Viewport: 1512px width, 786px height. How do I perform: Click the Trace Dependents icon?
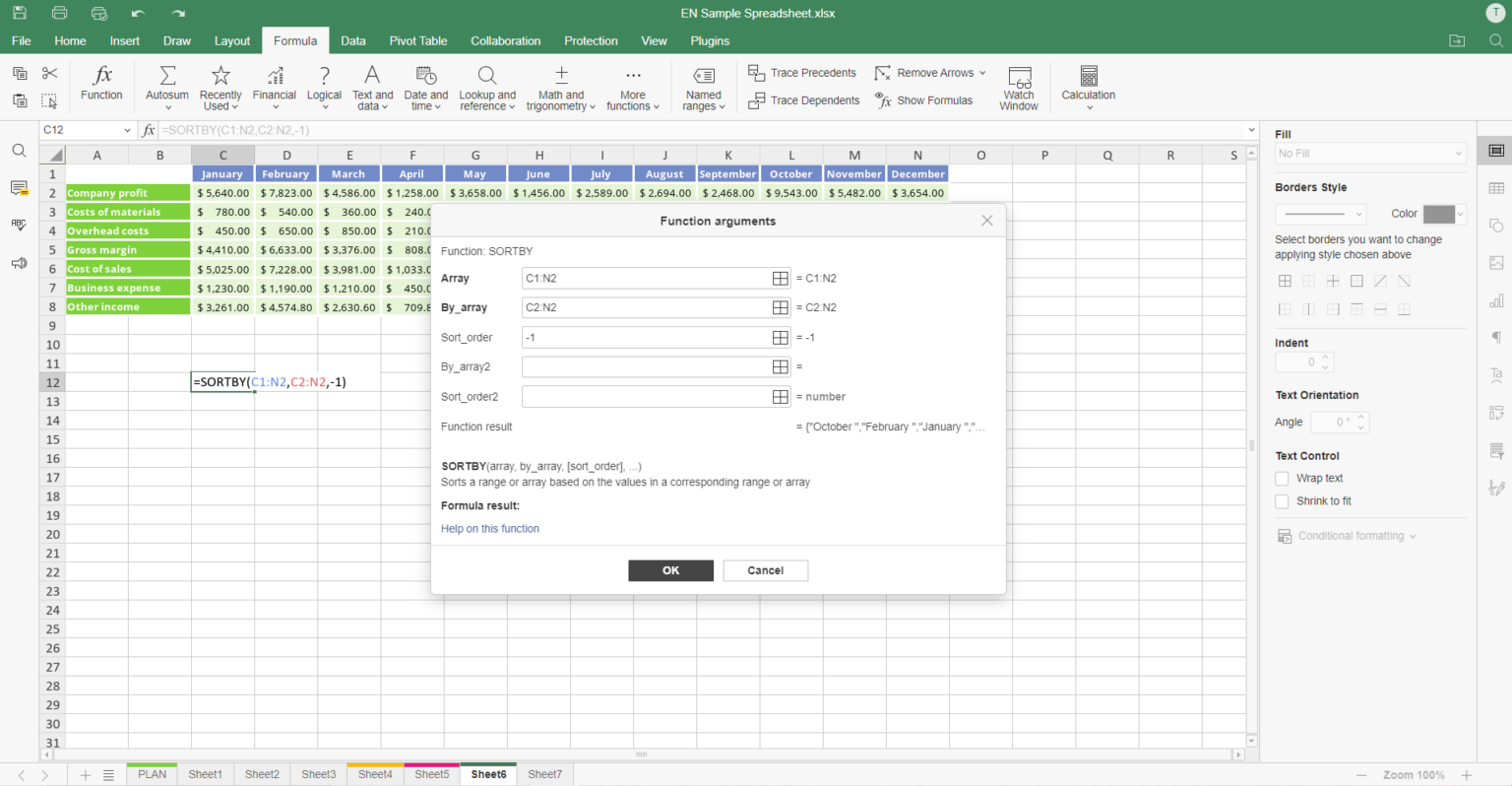point(756,100)
